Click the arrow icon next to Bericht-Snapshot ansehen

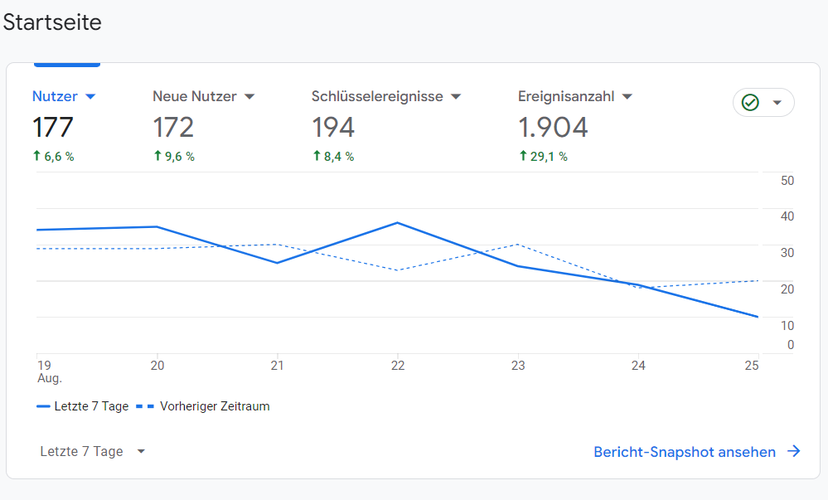click(794, 451)
